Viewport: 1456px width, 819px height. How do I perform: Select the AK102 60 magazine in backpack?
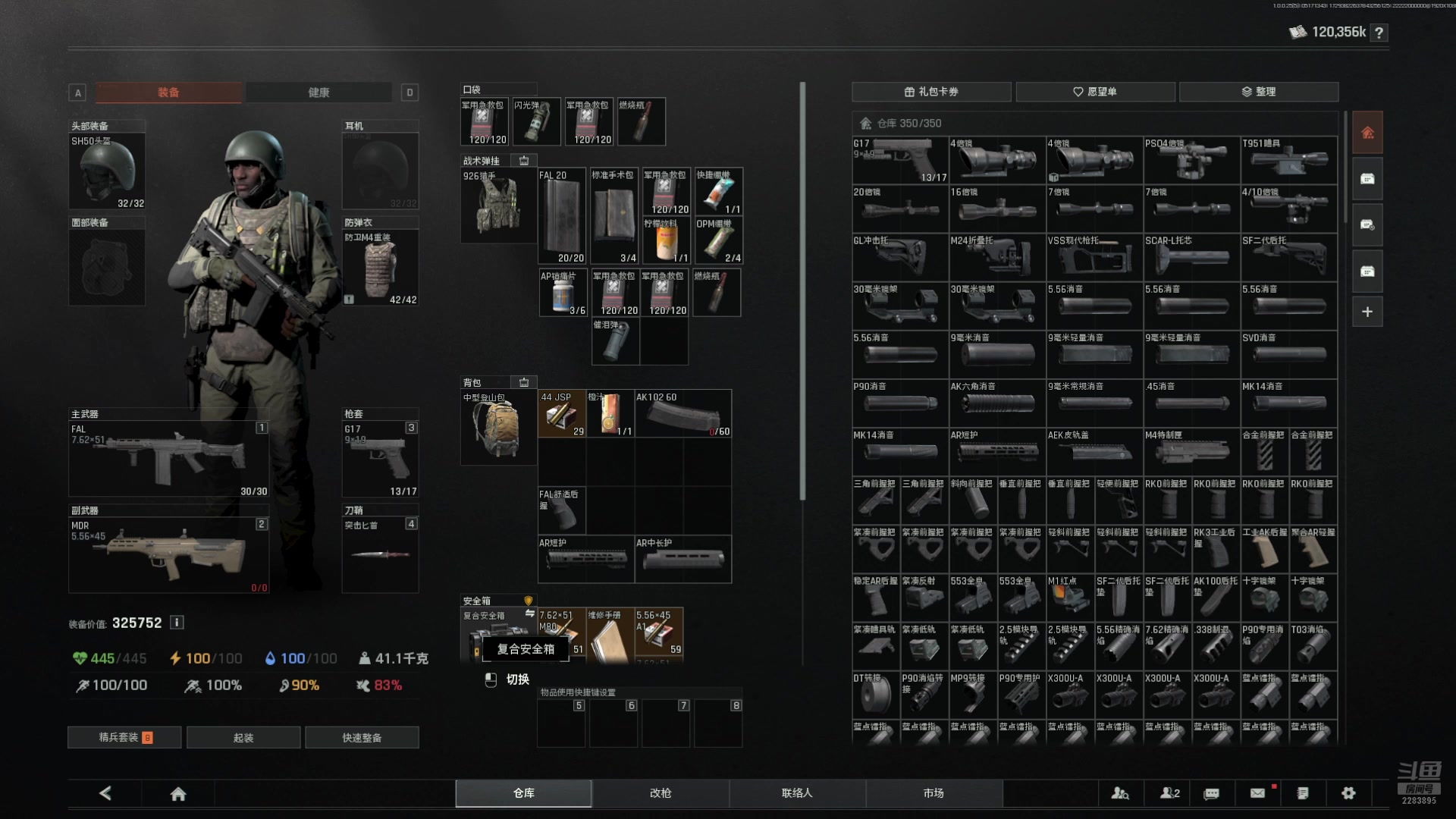click(x=683, y=413)
